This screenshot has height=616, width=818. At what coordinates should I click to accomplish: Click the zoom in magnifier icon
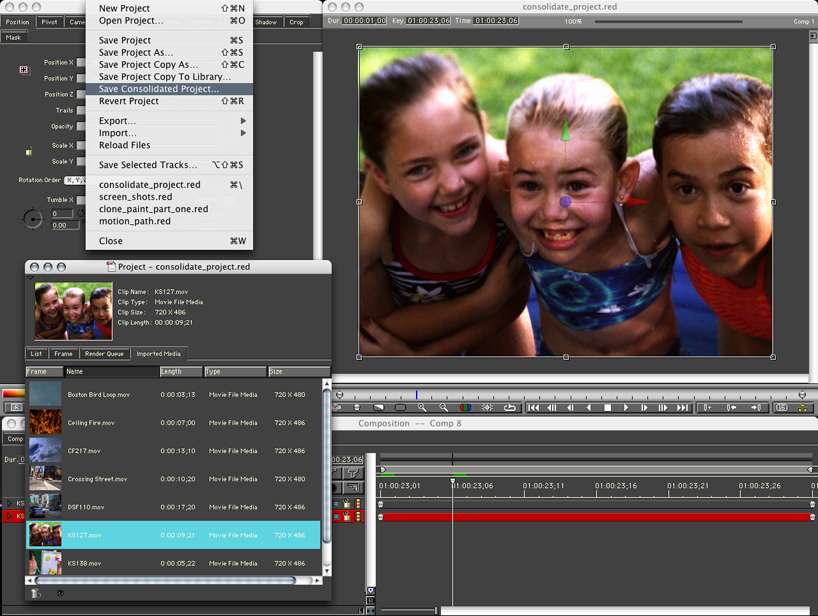(x=423, y=408)
